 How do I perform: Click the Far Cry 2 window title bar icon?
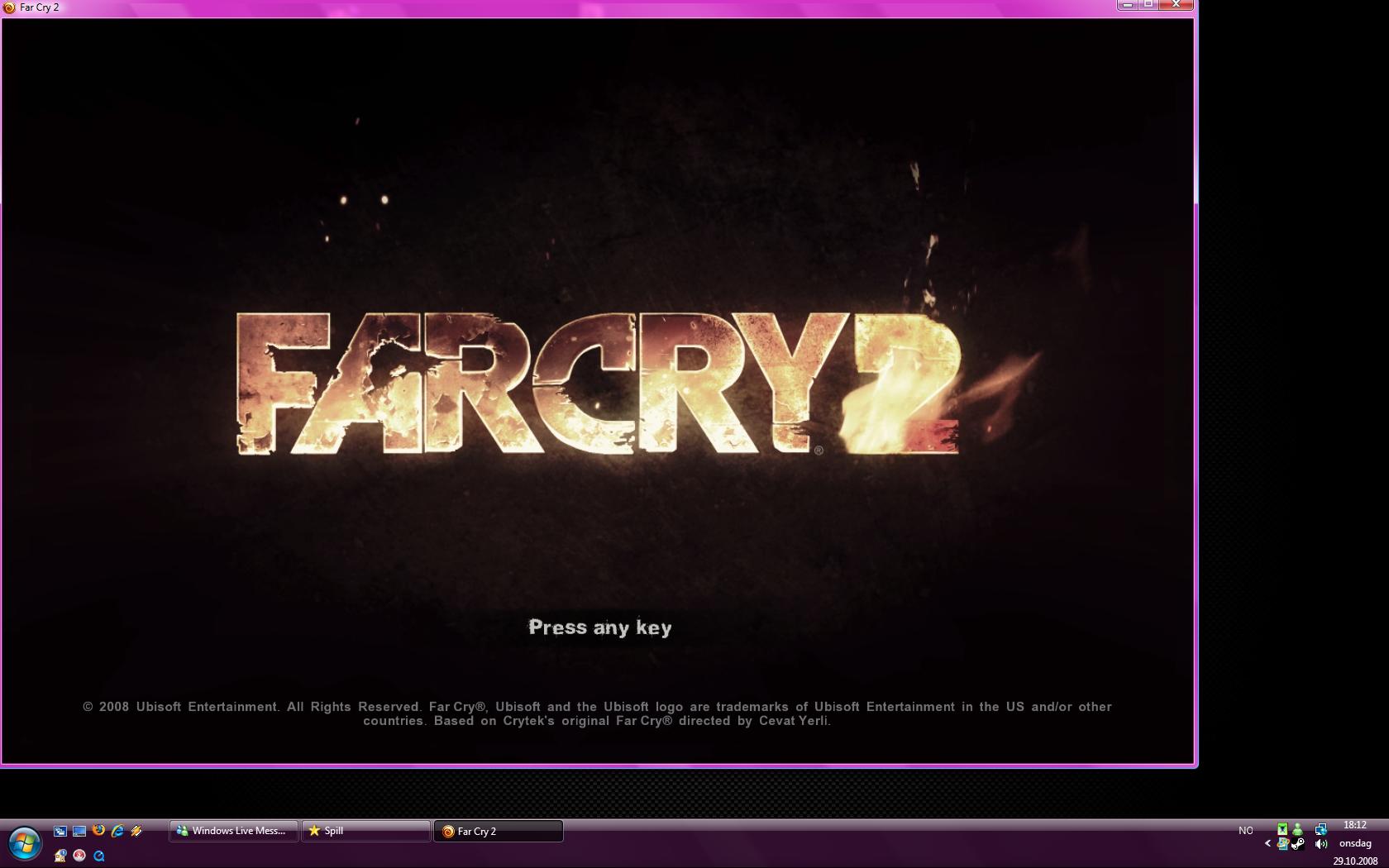pos(9,7)
